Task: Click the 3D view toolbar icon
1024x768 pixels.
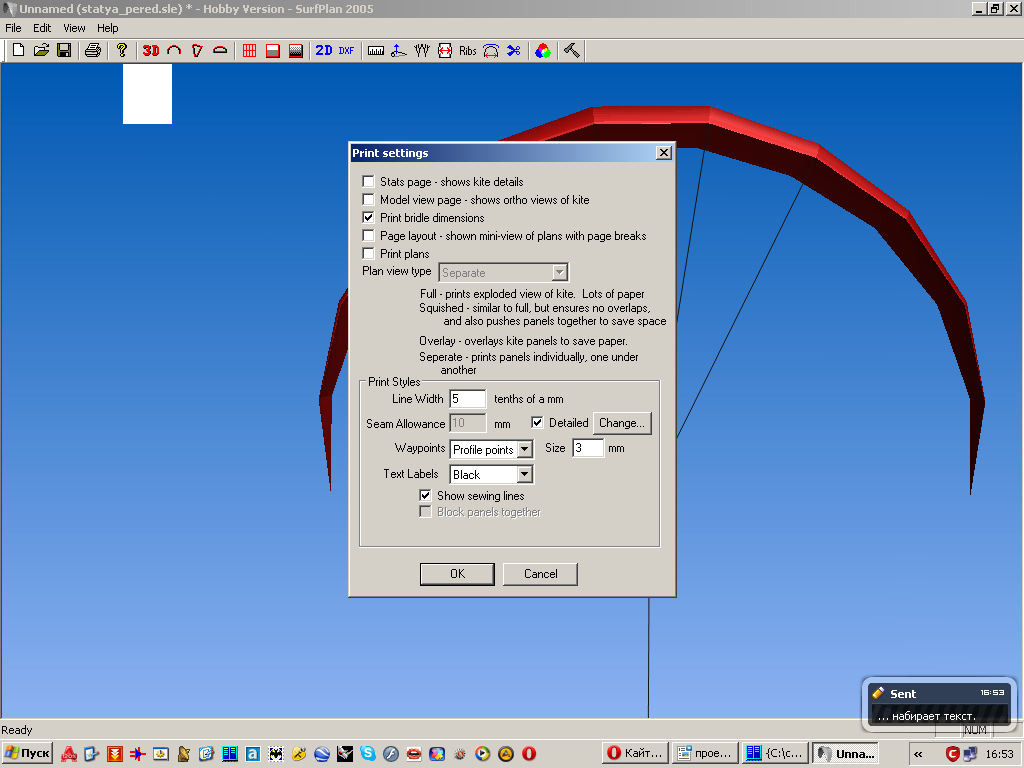Action: click(x=151, y=50)
